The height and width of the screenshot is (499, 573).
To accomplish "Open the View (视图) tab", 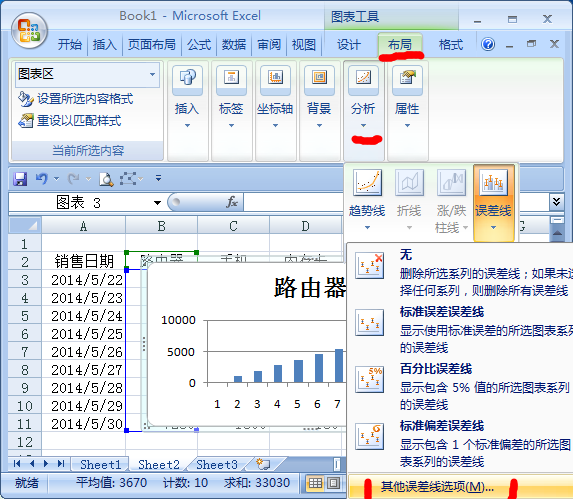I will [303, 45].
